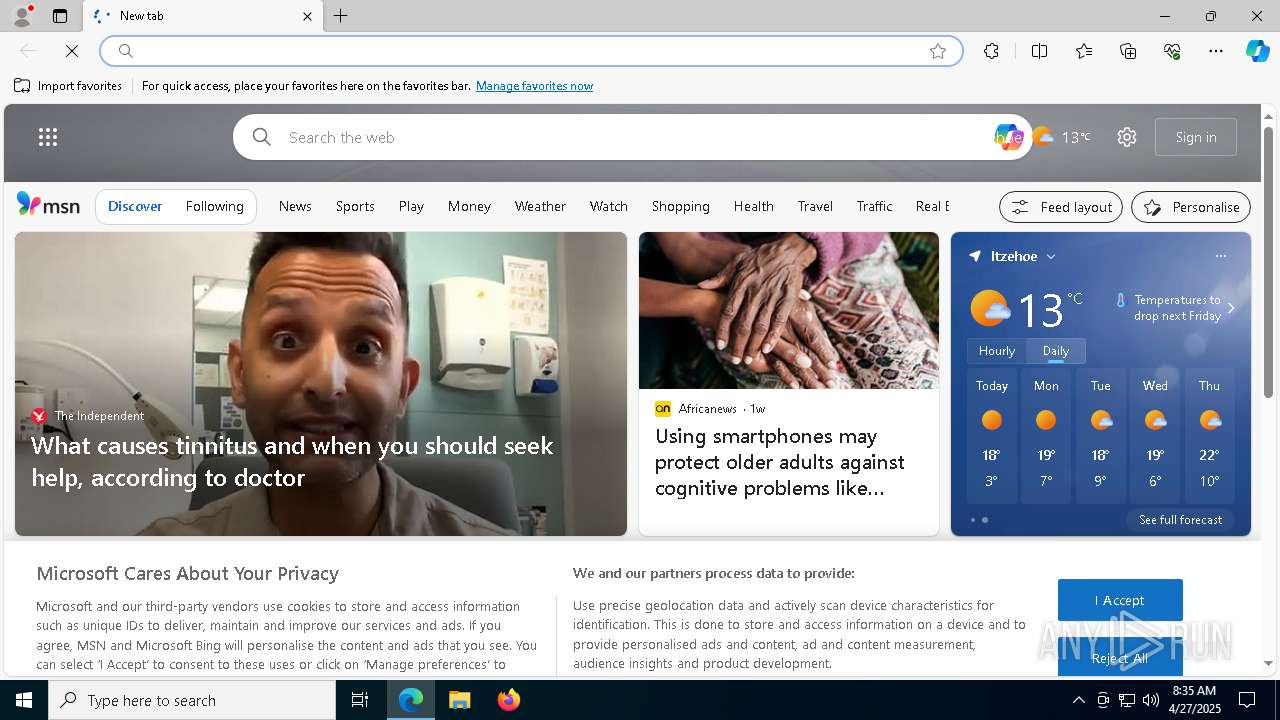Open Copilot icon in the search box
Viewport: 1280px width, 720px height.
(1007, 137)
